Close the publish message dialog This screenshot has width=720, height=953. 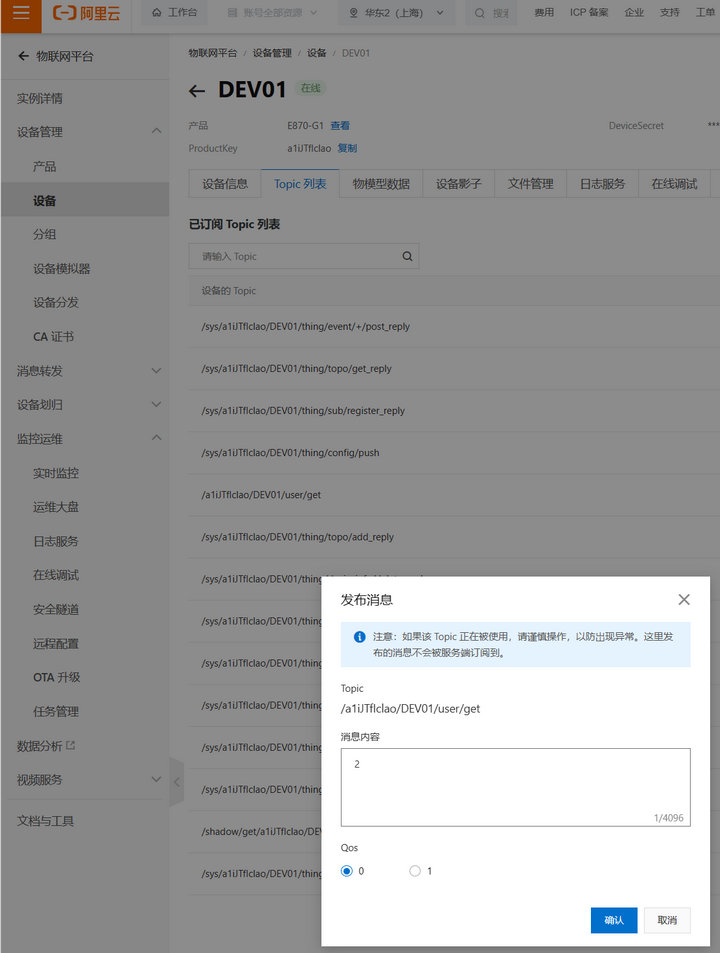[684, 599]
